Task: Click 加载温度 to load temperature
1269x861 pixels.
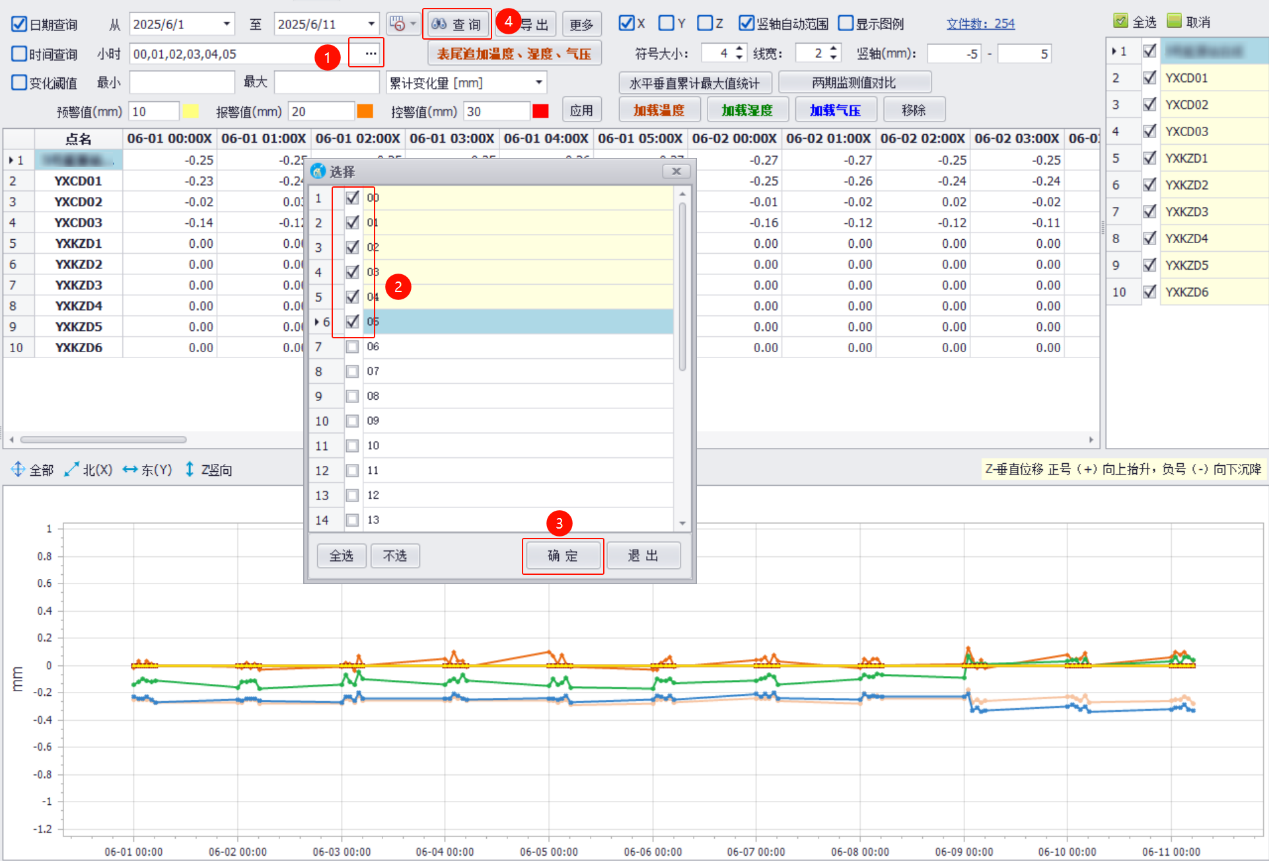Action: click(659, 110)
